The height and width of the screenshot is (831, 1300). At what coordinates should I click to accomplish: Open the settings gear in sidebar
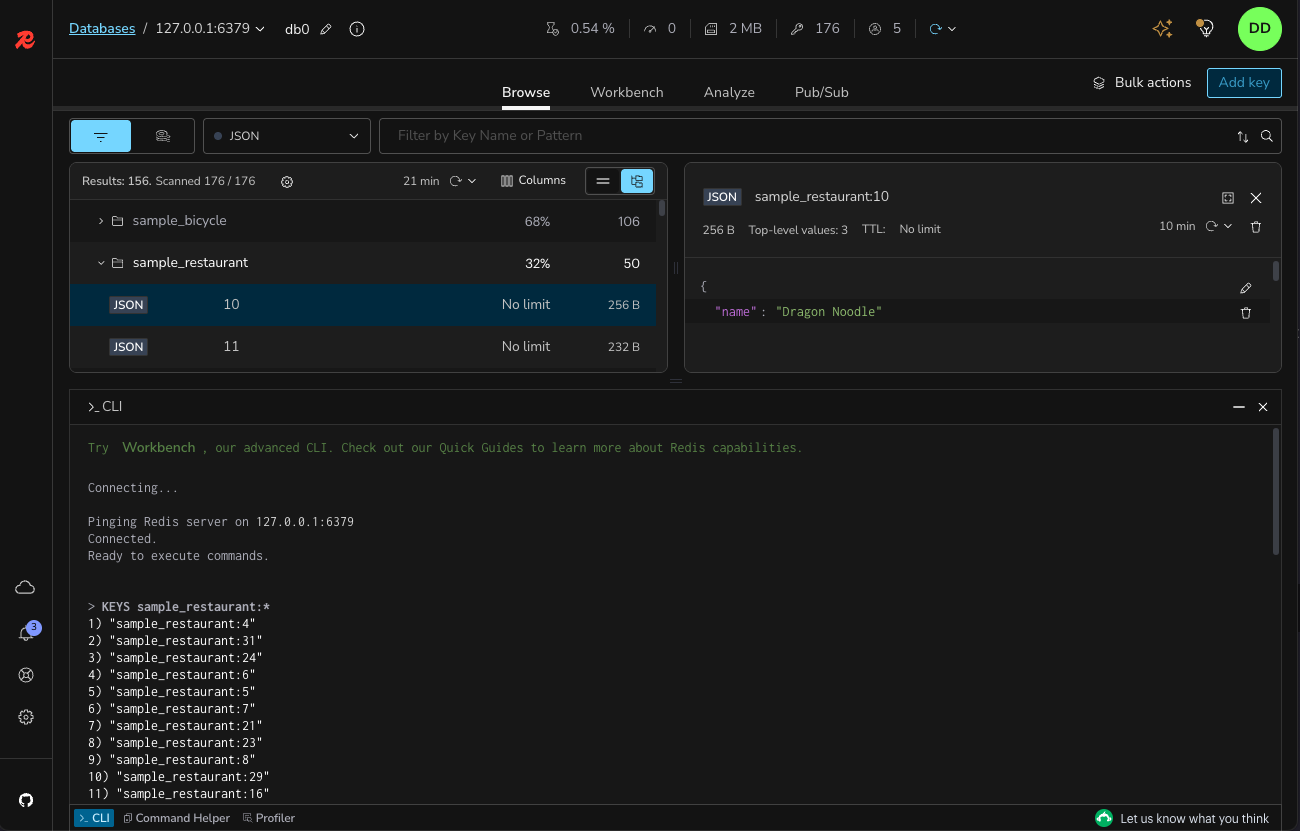point(26,717)
